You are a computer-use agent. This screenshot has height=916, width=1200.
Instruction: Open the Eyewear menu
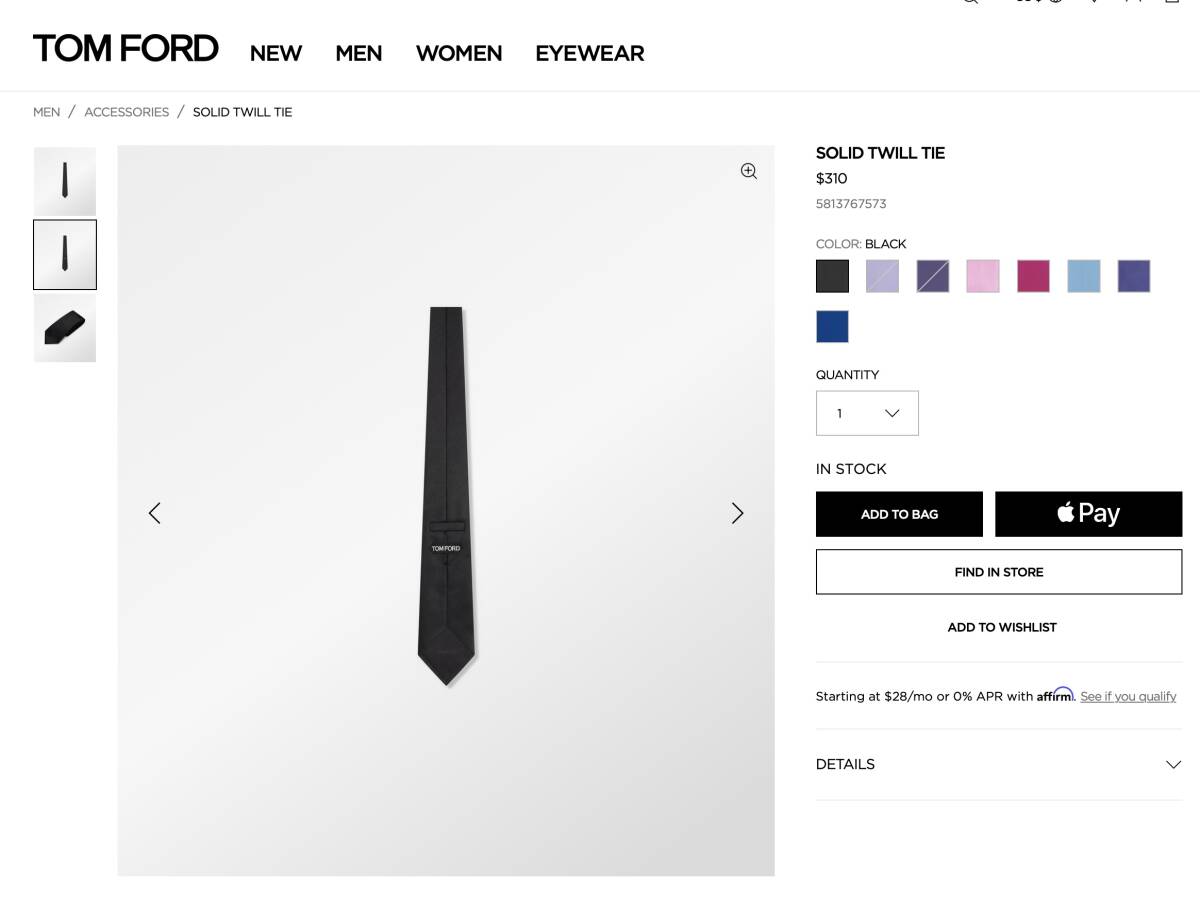(x=589, y=53)
